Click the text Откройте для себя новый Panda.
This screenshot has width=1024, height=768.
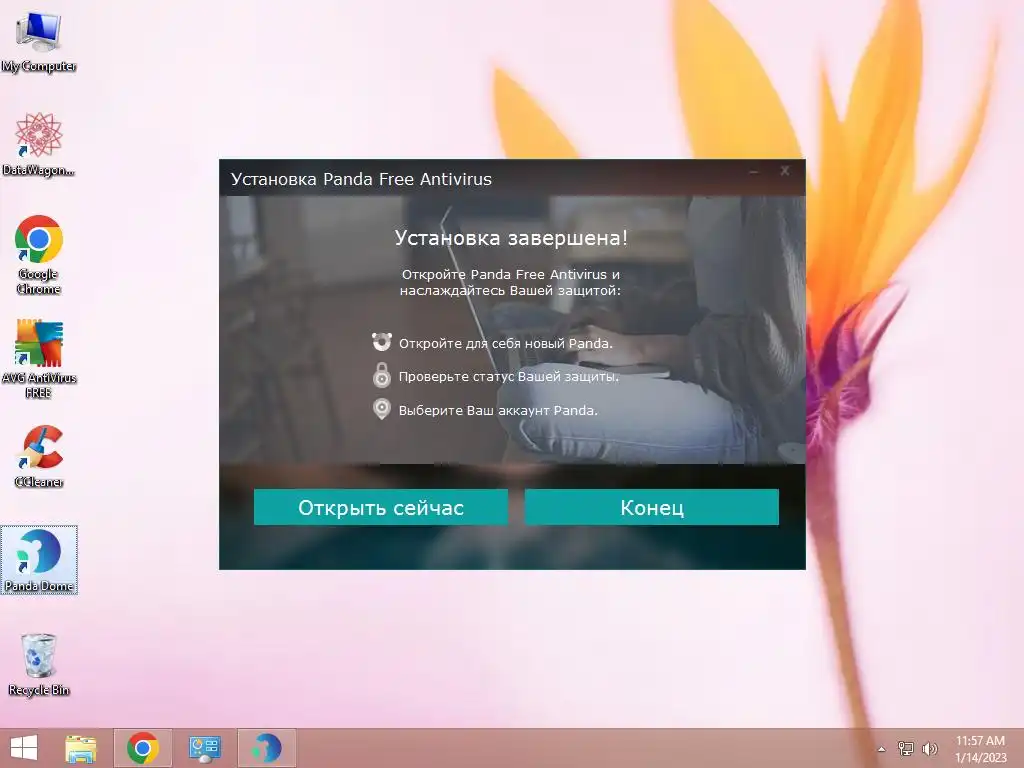click(505, 344)
